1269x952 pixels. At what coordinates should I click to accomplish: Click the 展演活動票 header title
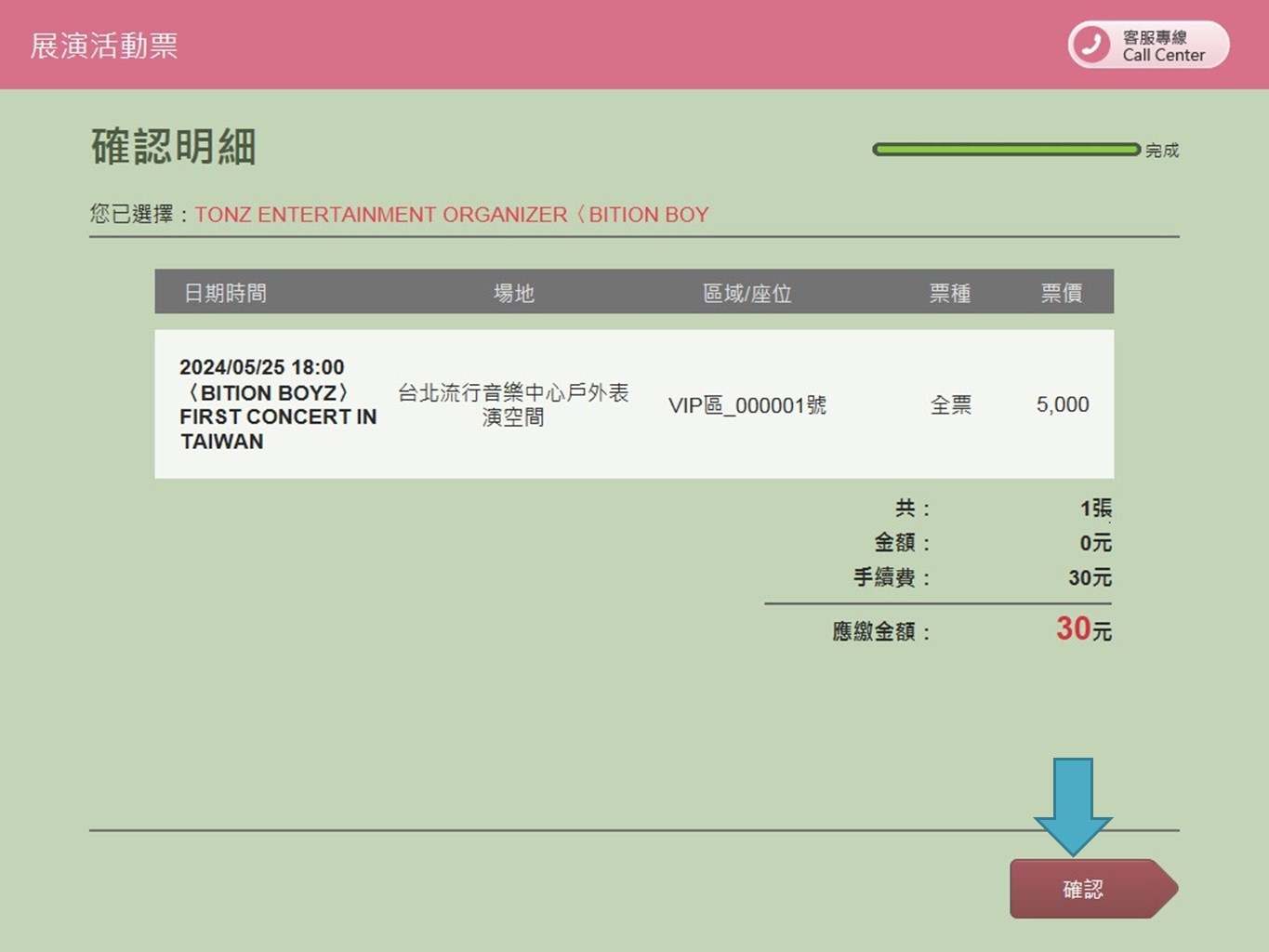coord(104,46)
